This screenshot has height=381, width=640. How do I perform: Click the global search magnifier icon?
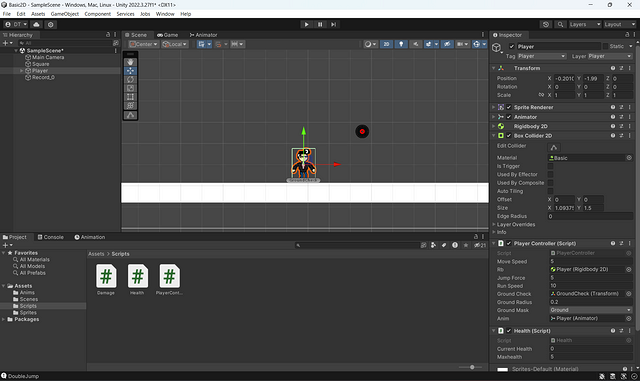(x=560, y=25)
